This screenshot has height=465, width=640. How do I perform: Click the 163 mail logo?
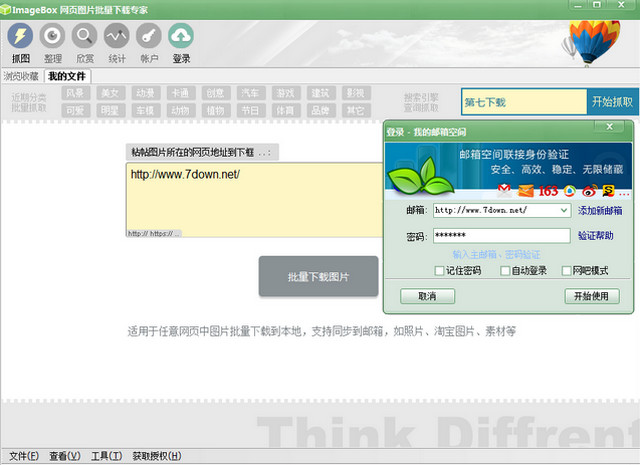point(548,191)
